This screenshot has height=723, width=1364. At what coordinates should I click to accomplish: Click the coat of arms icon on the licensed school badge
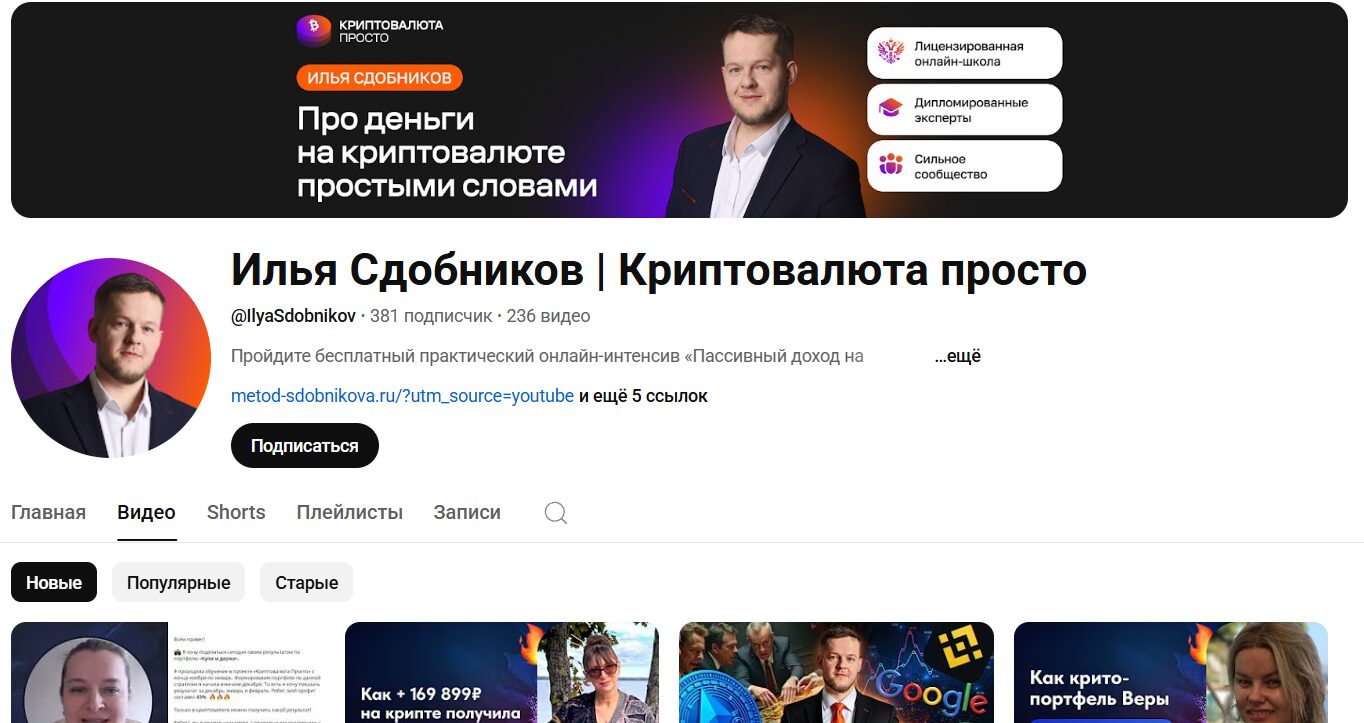click(x=890, y=53)
